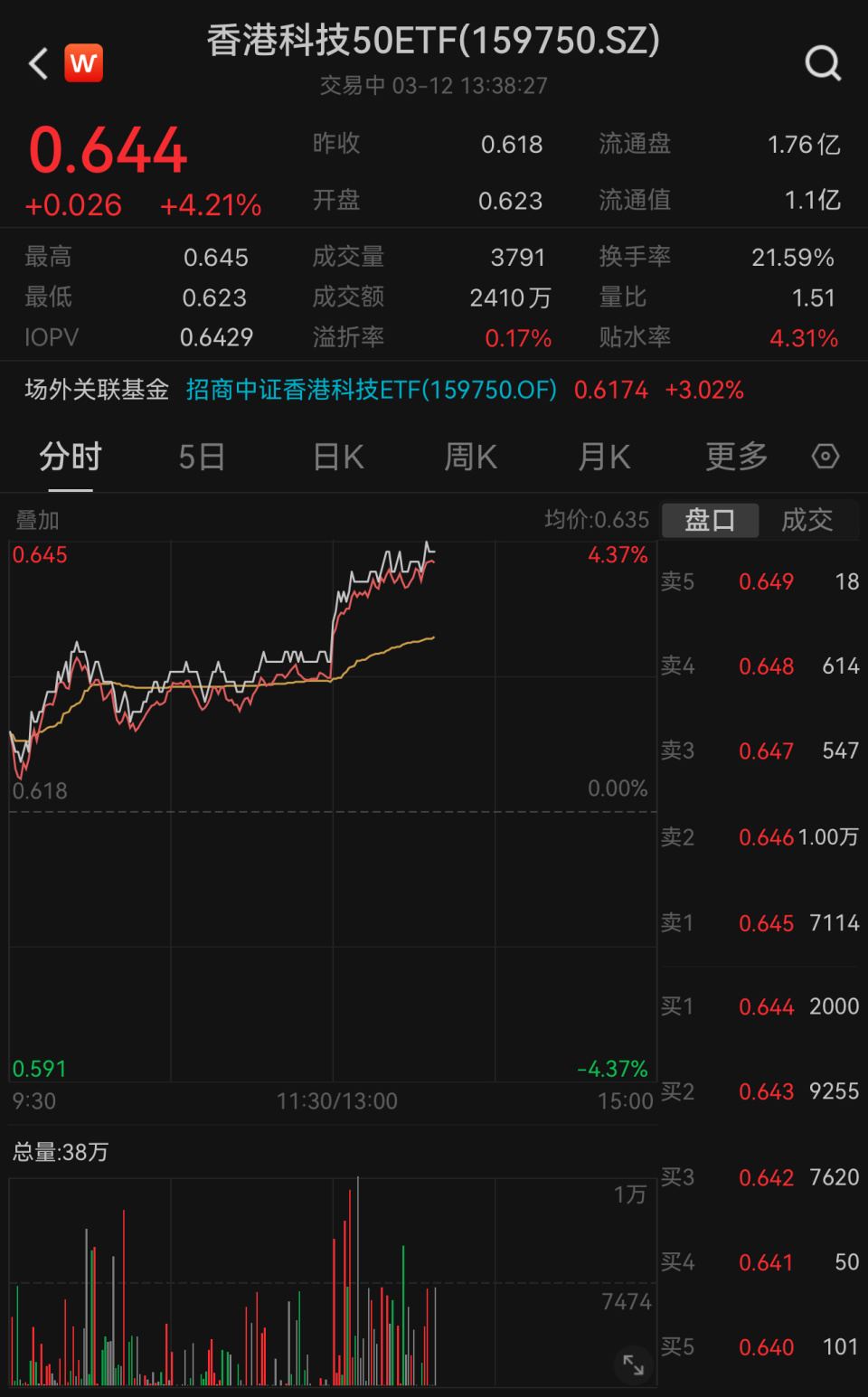Image resolution: width=868 pixels, height=1397 pixels.
Task: Tap the intraday price line chart
Action: coord(333,811)
